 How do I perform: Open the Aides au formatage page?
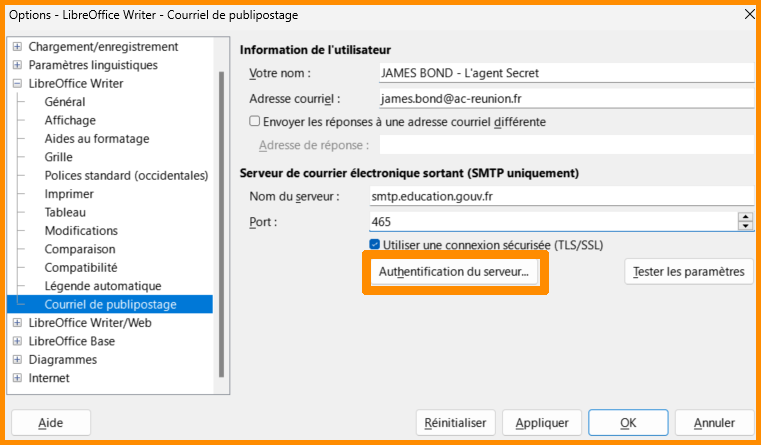click(x=96, y=139)
